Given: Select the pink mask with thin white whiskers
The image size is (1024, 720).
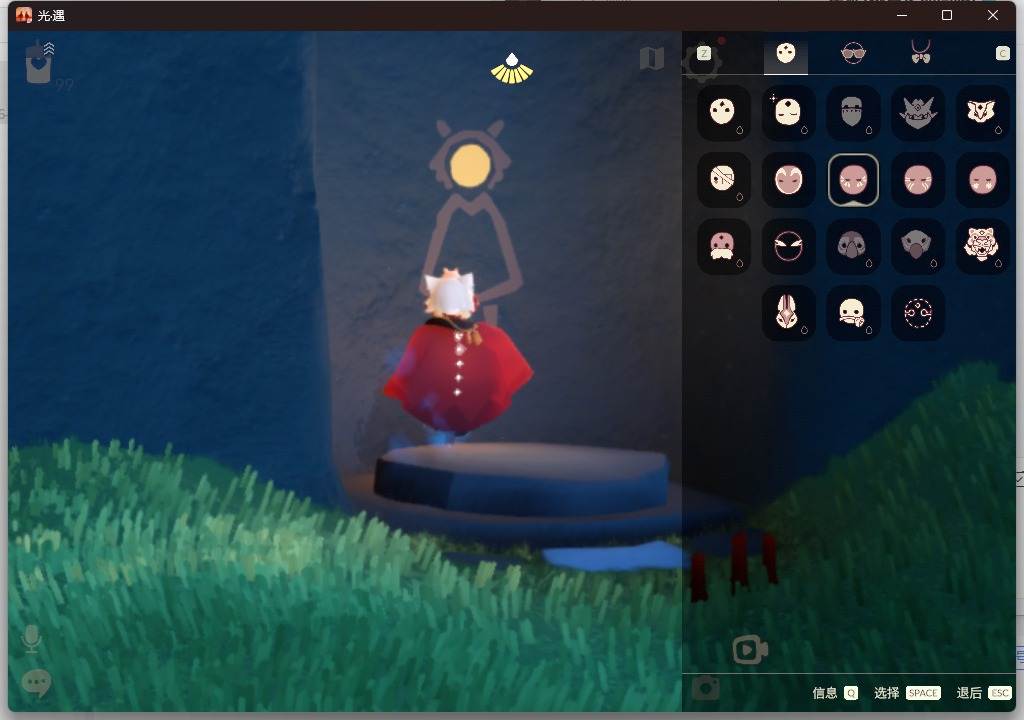Looking at the screenshot, I should tap(918, 180).
